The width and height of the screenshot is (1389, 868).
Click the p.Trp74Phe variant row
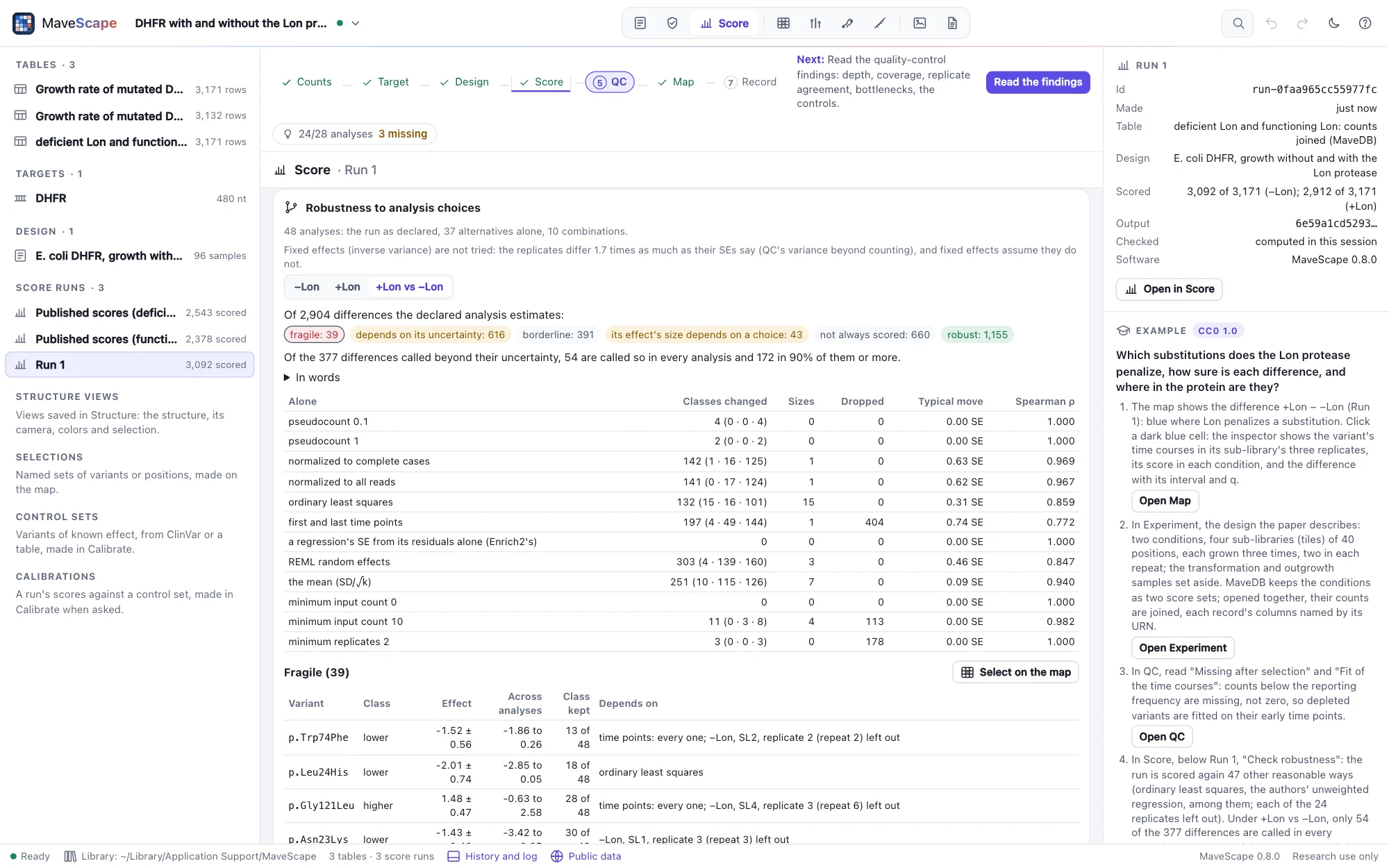[x=681, y=737]
